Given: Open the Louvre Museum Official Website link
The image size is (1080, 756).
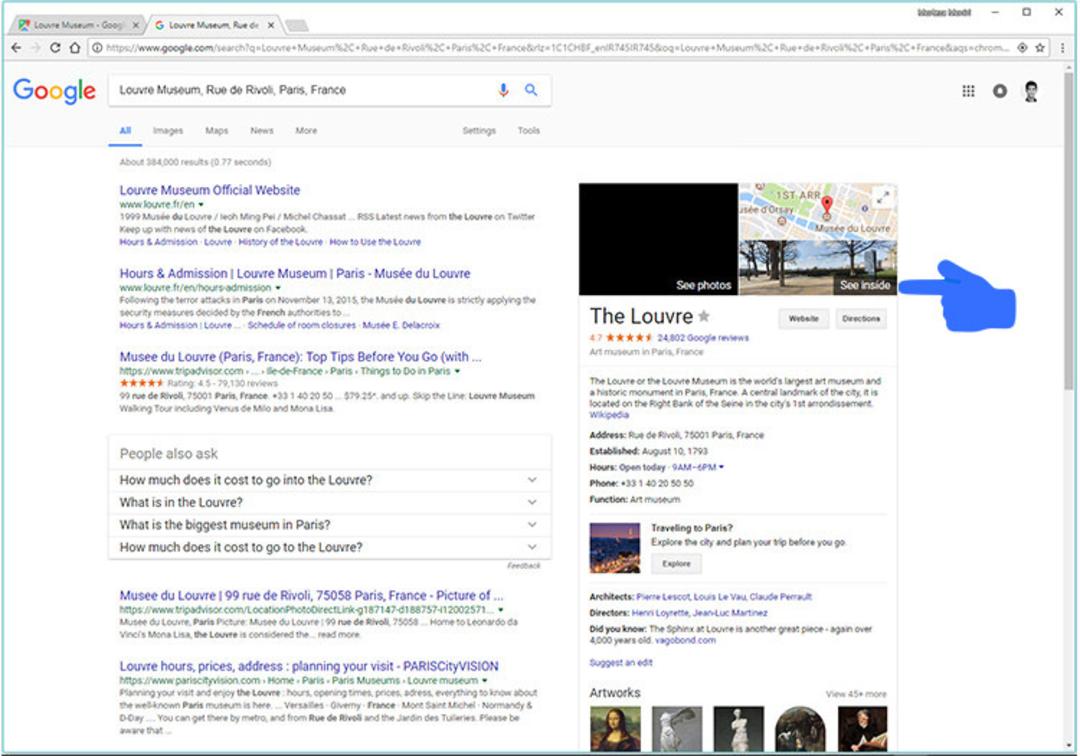Looking at the screenshot, I should click(x=209, y=190).
